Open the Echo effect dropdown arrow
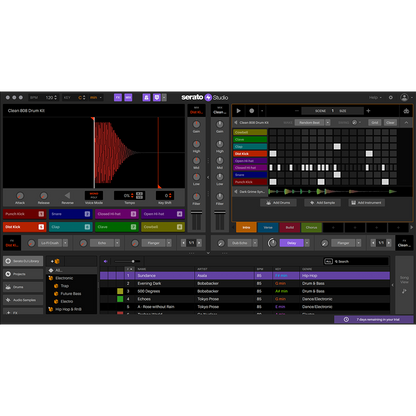The width and height of the screenshot is (416, 416). [117, 243]
